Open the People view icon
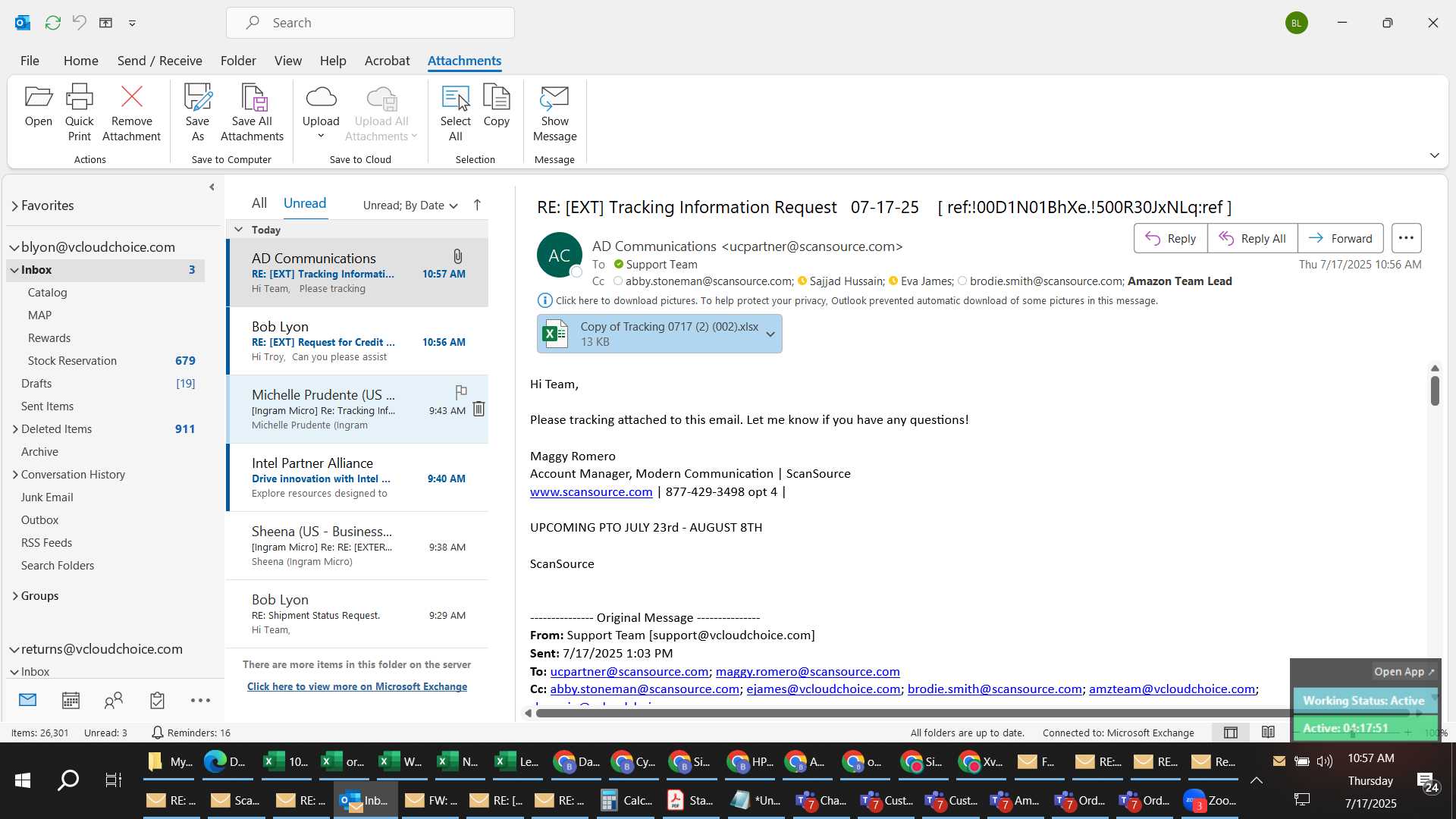The image size is (1456, 819). 114,701
